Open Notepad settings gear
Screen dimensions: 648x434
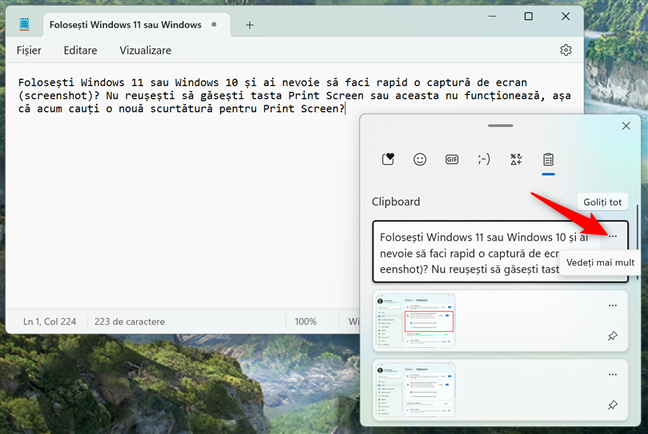click(566, 50)
